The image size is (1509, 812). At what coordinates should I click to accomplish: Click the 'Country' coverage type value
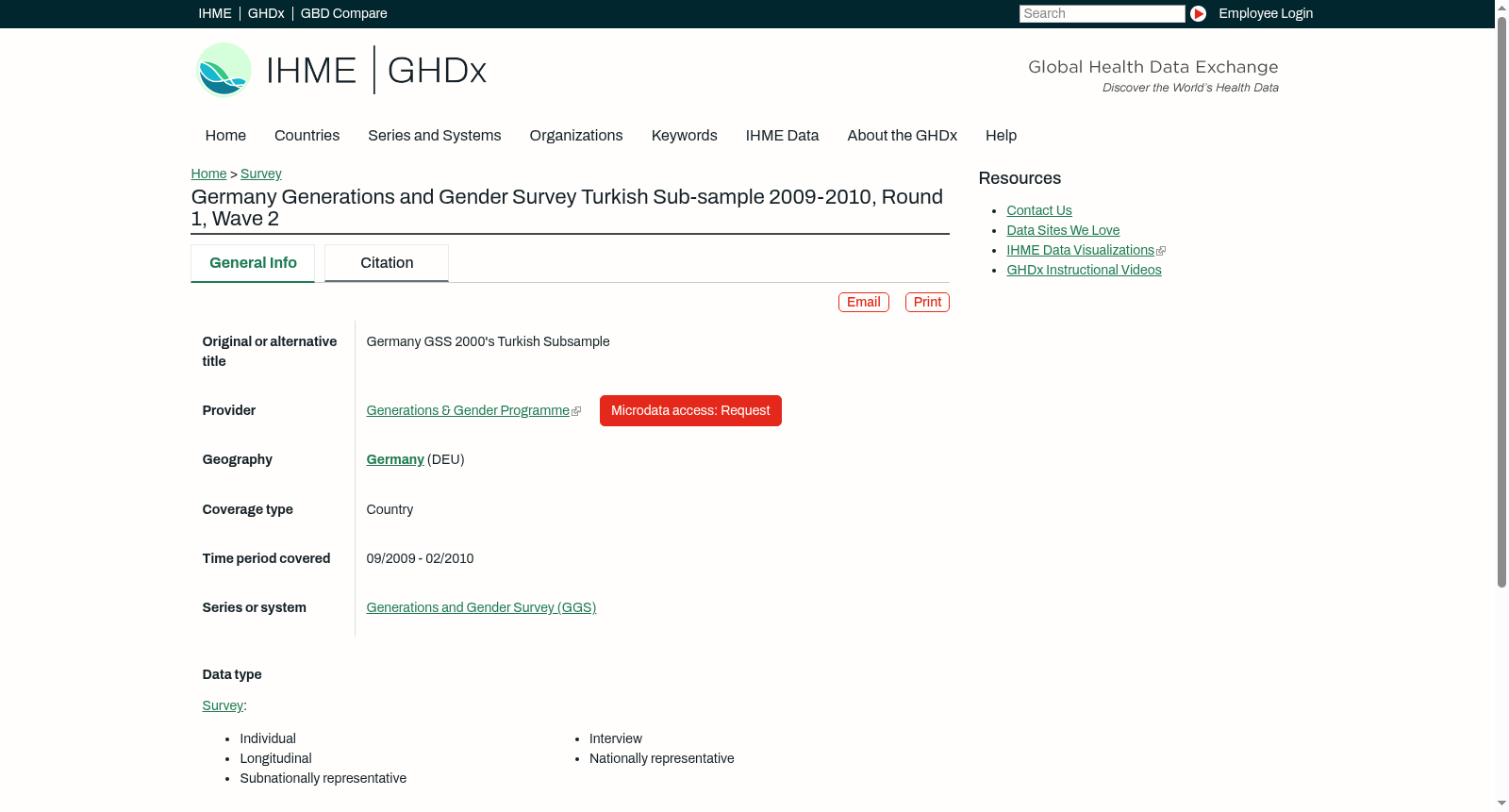(x=390, y=509)
